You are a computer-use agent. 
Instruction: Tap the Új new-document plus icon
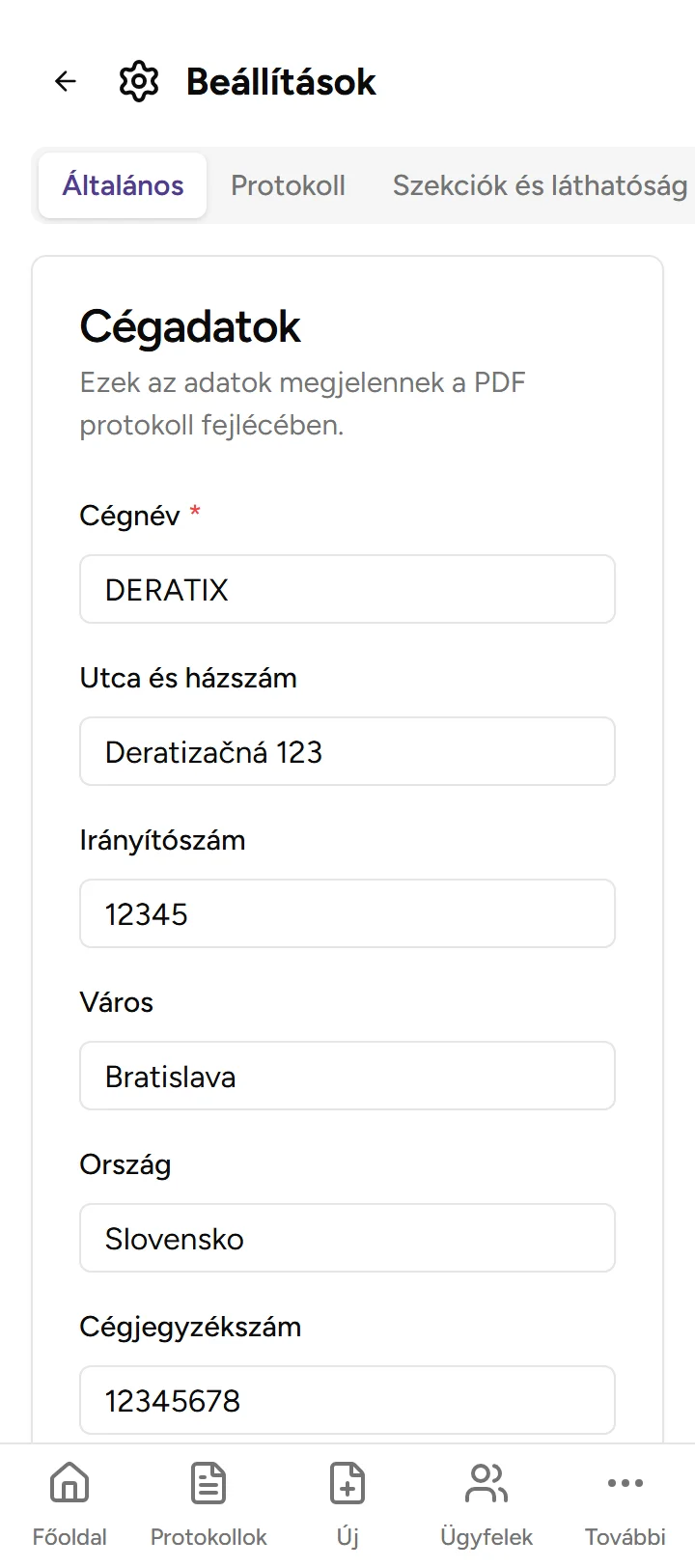(x=347, y=1484)
